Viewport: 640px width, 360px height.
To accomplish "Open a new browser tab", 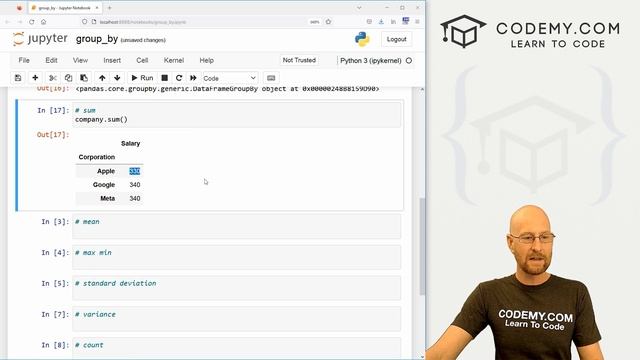I will (x=109, y=8).
